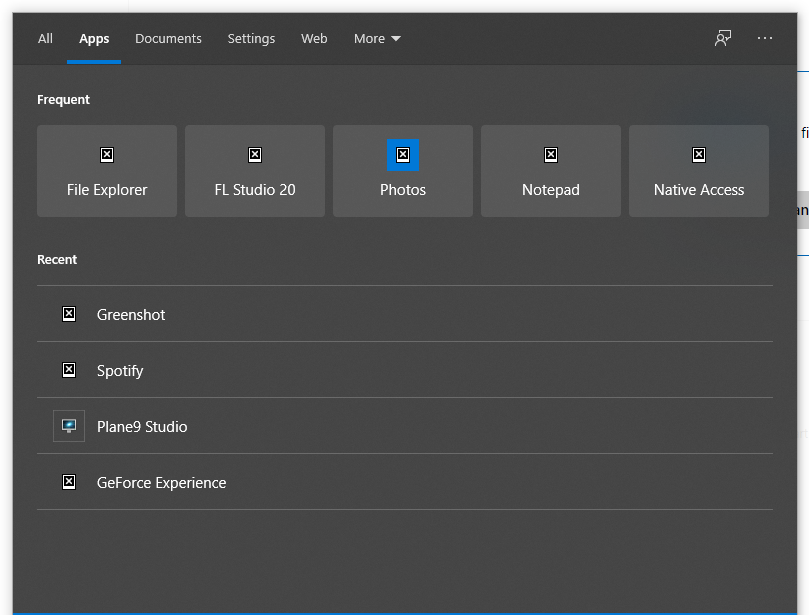Screen dimensions: 809x615
Task: Expand the More filter dropdown
Action: pyautogui.click(x=376, y=38)
